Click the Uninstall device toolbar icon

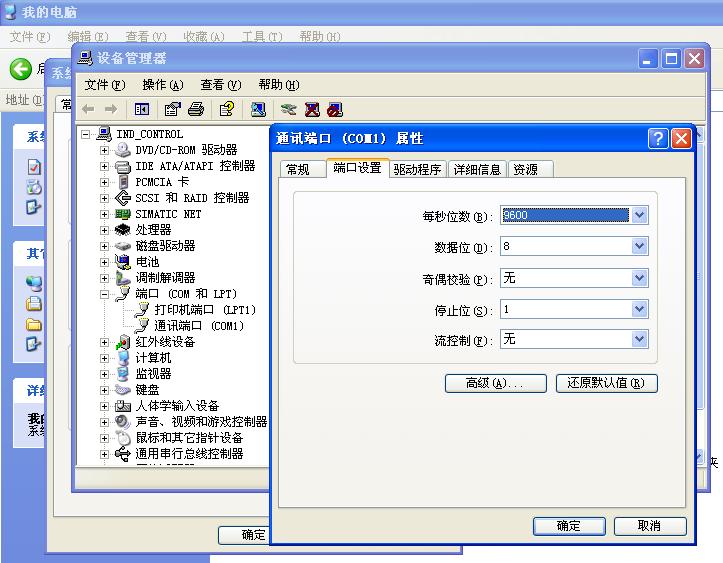click(312, 109)
